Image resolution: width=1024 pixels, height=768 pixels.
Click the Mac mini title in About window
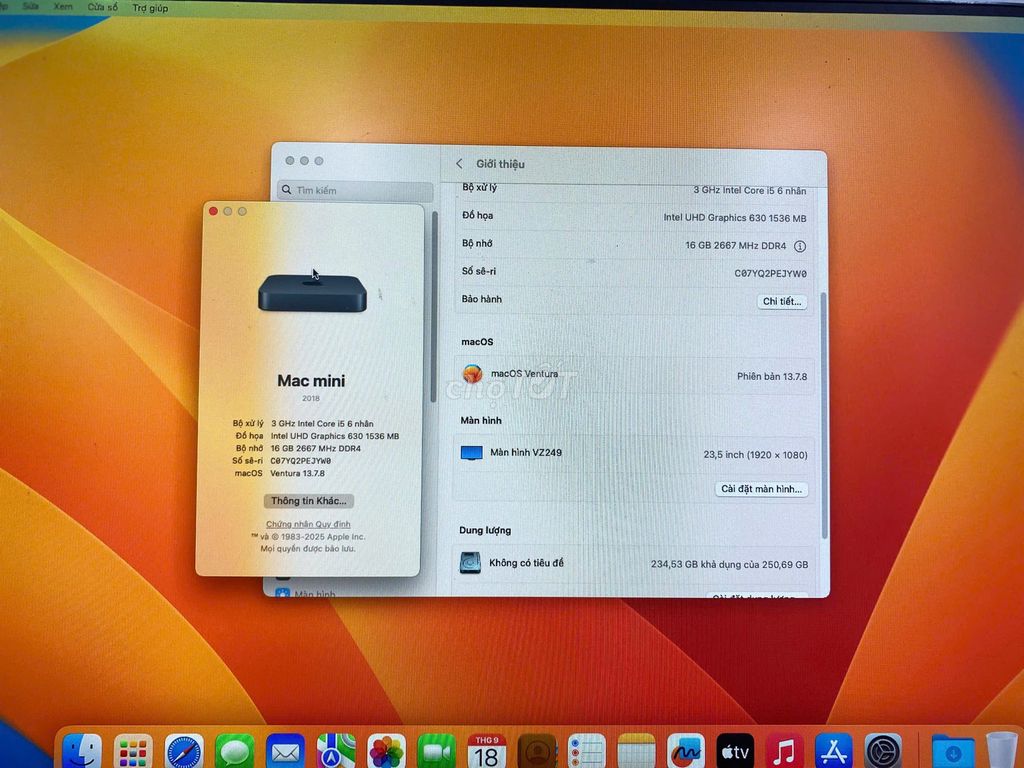tap(311, 381)
